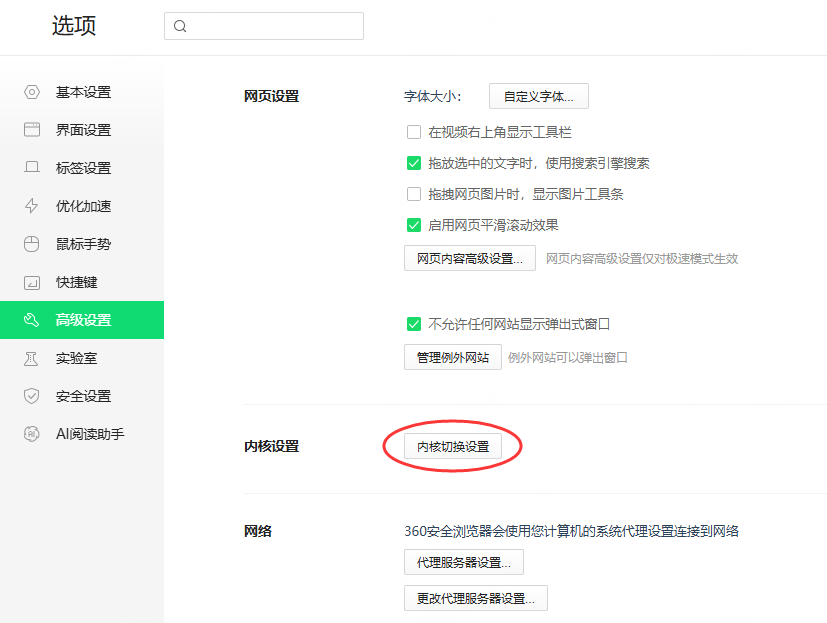Image resolution: width=827 pixels, height=623 pixels.
Task: Enable 在视频右上角显示工具栏 checkbox
Action: (413, 132)
